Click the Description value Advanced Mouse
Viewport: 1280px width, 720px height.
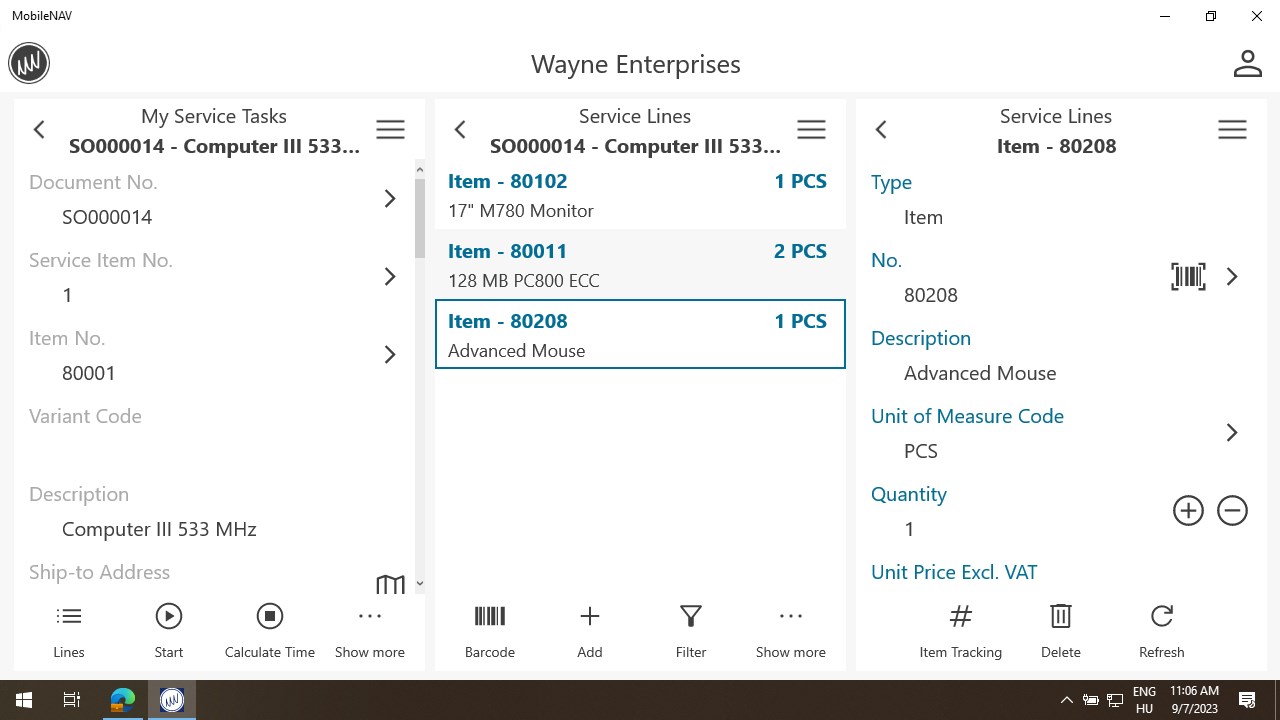(980, 373)
